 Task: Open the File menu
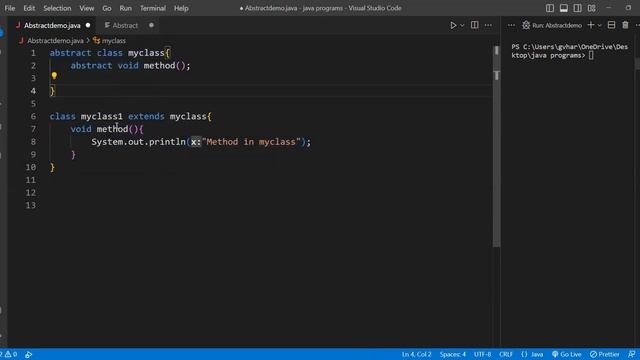click(x=9, y=8)
